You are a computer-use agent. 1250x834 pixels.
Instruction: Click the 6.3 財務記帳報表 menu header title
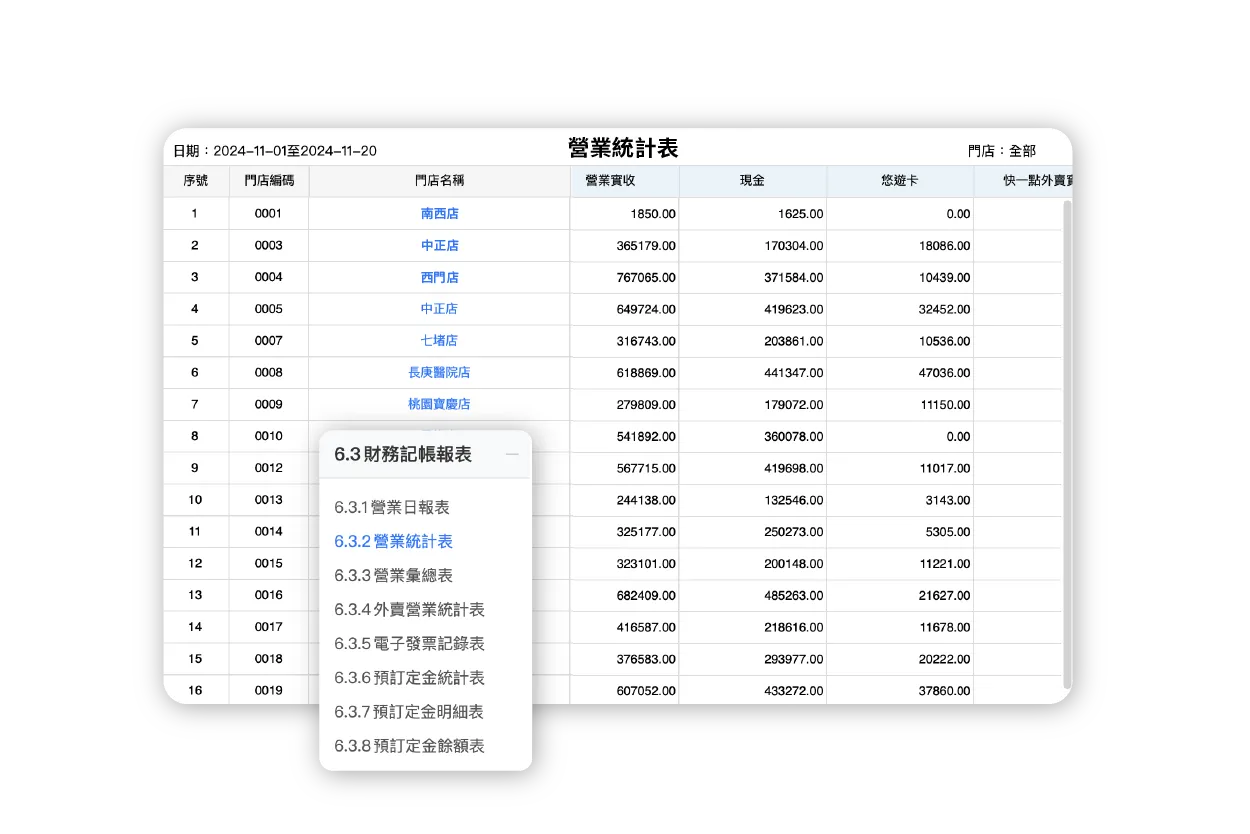[x=403, y=454]
